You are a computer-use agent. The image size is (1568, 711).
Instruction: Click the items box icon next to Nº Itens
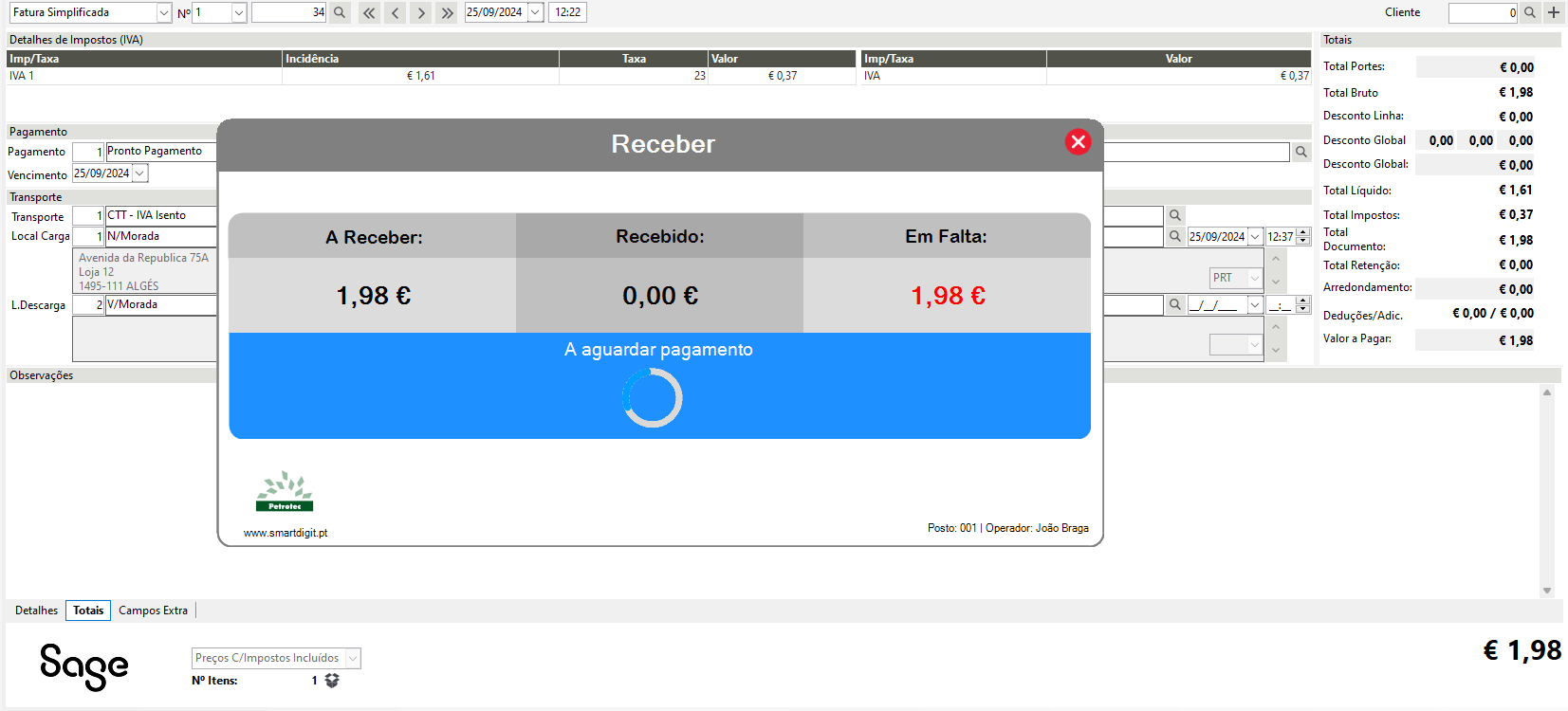click(x=332, y=681)
